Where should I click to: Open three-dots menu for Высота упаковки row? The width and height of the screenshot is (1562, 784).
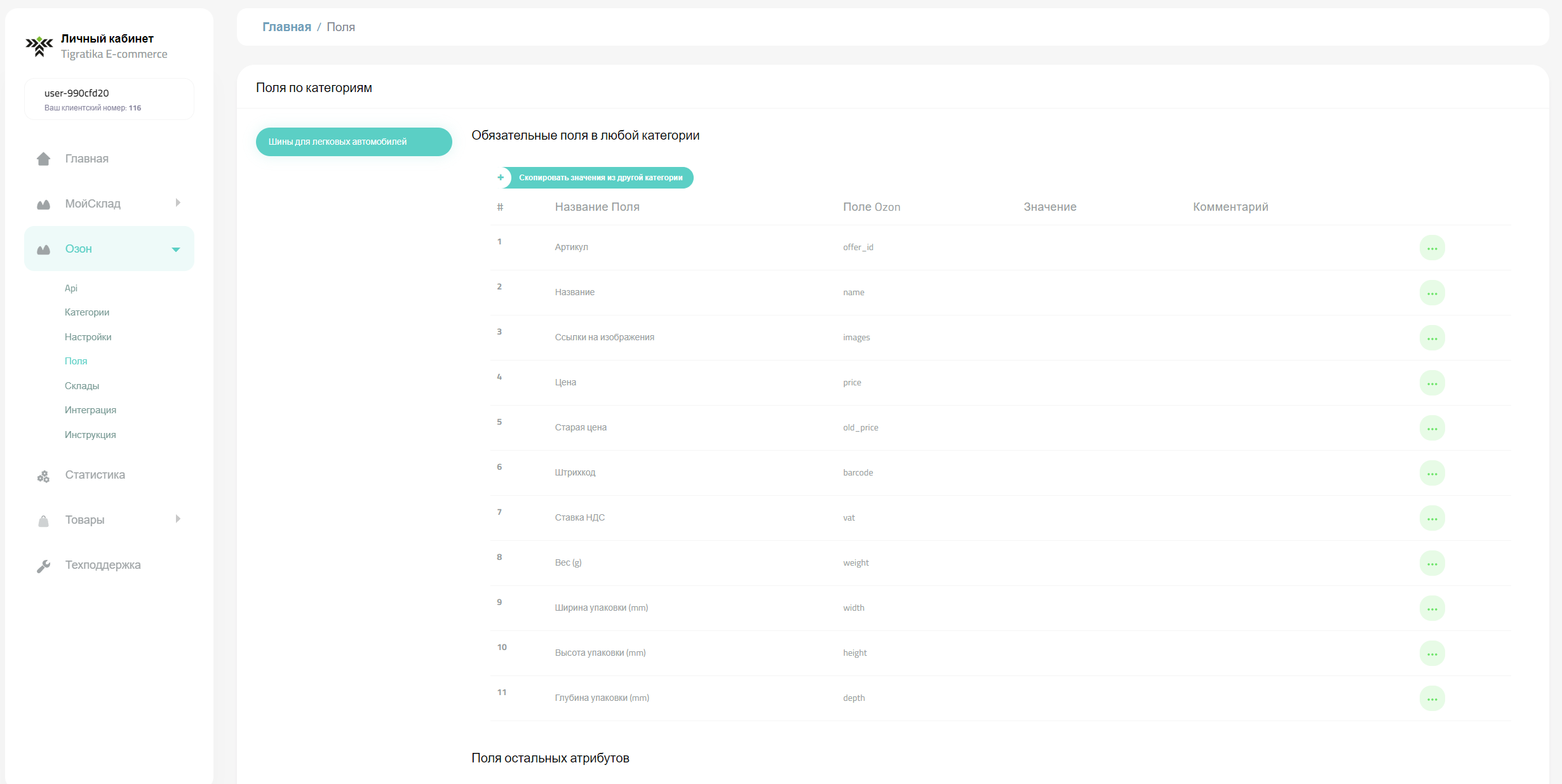point(1432,653)
